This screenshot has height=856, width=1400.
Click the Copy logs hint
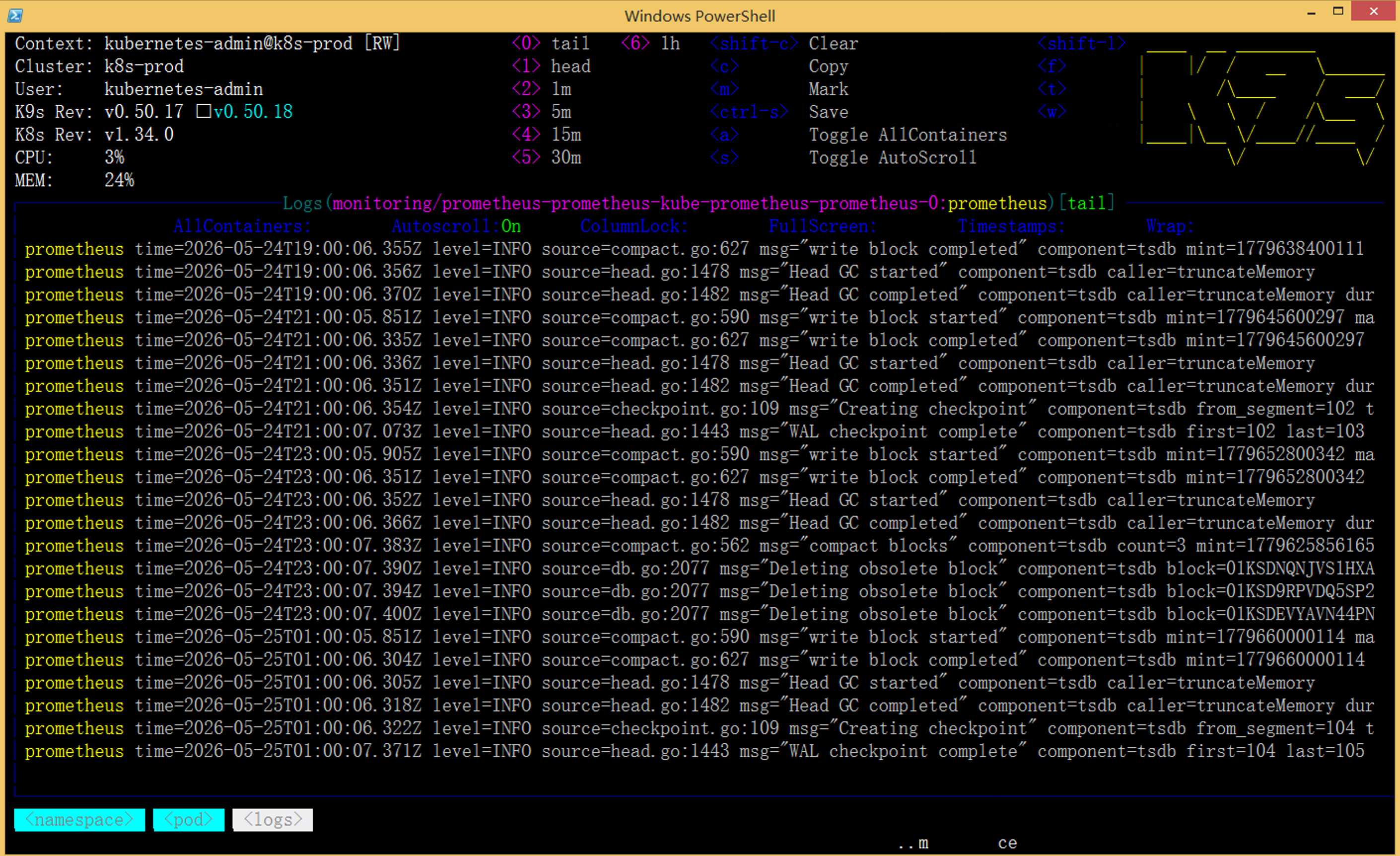tap(829, 67)
